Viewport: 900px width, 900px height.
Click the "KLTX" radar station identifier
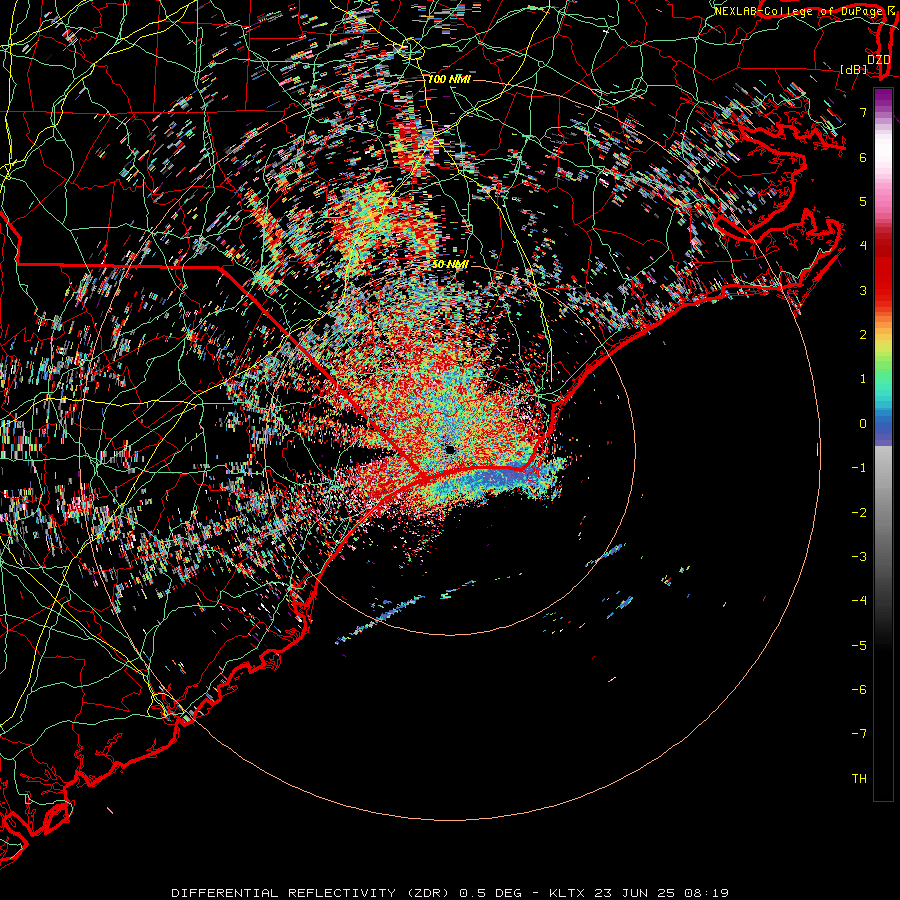point(567,893)
